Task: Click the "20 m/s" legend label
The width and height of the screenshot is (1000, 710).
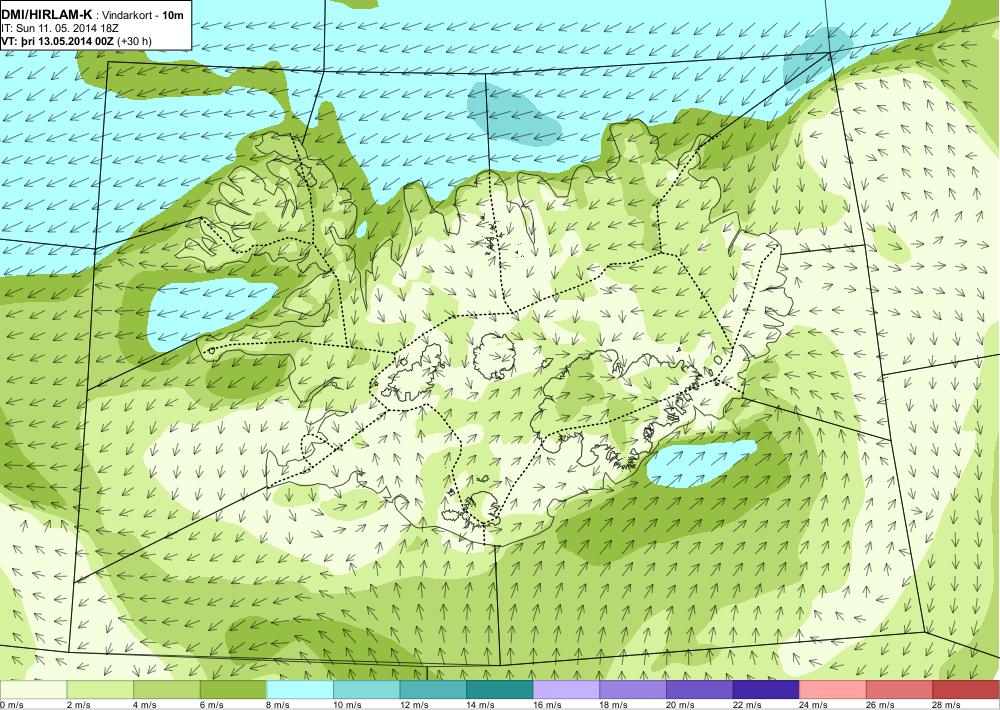Action: (681, 705)
